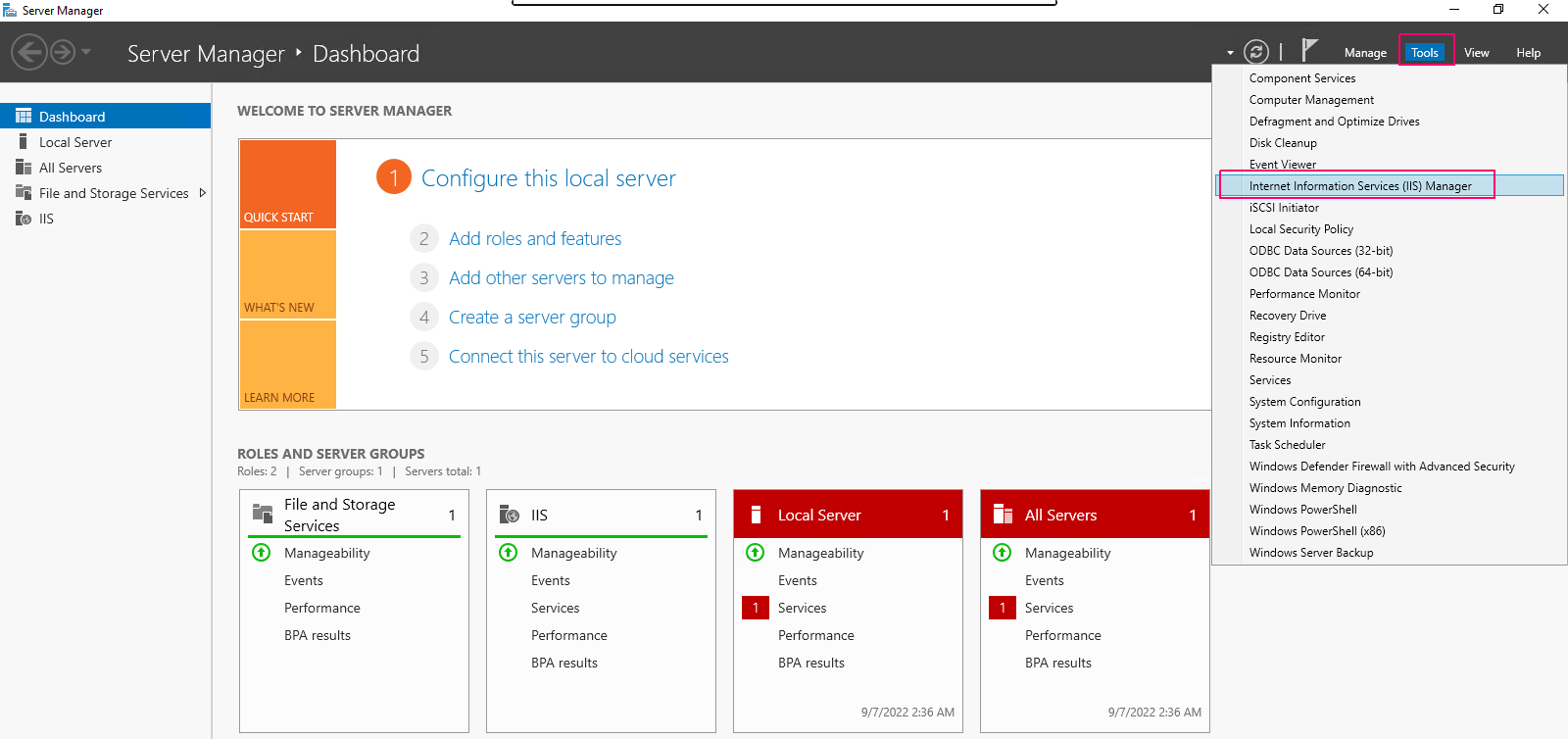Open the File and Storage Services tile header

pos(354,515)
